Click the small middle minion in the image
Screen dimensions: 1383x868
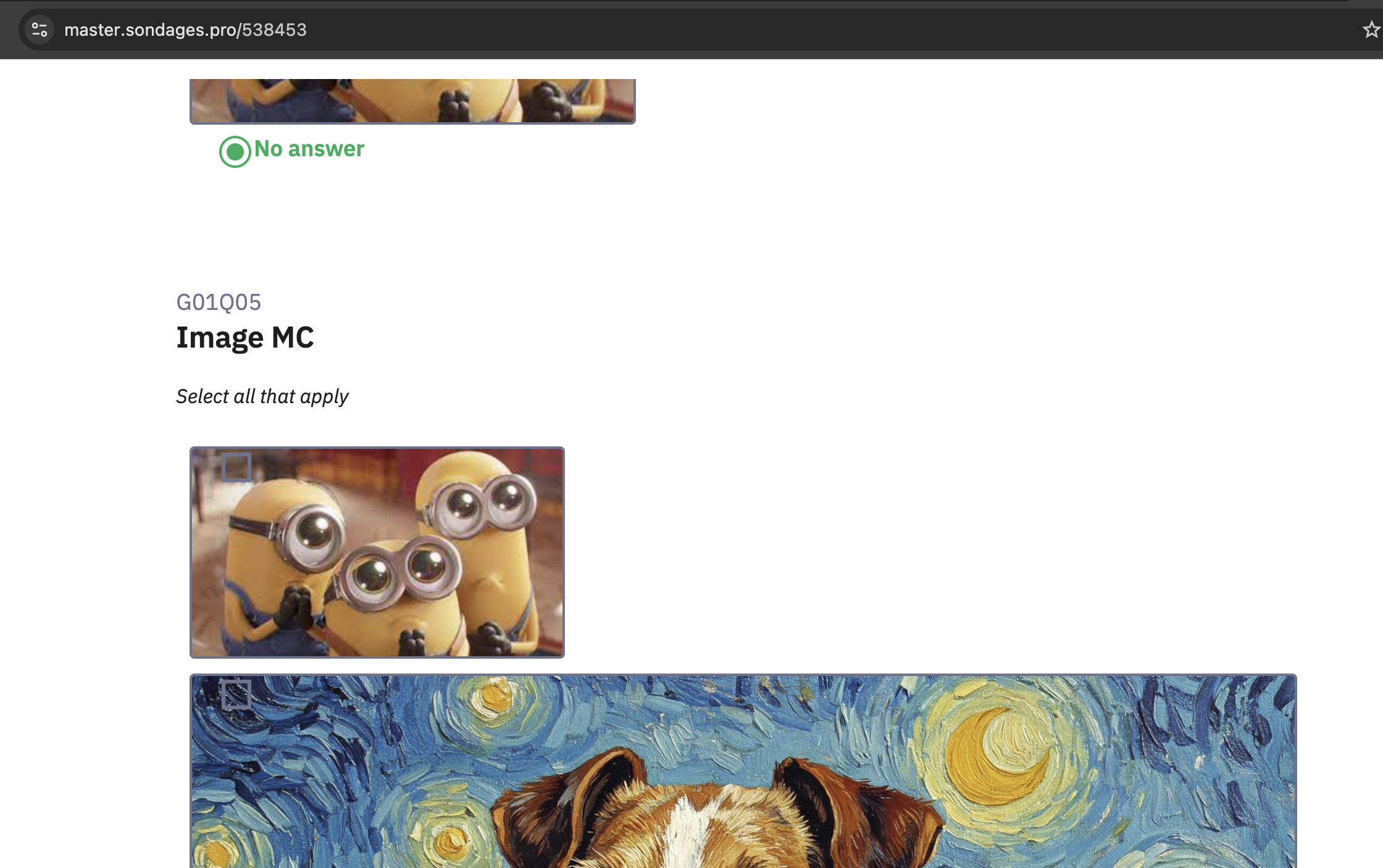(x=395, y=593)
